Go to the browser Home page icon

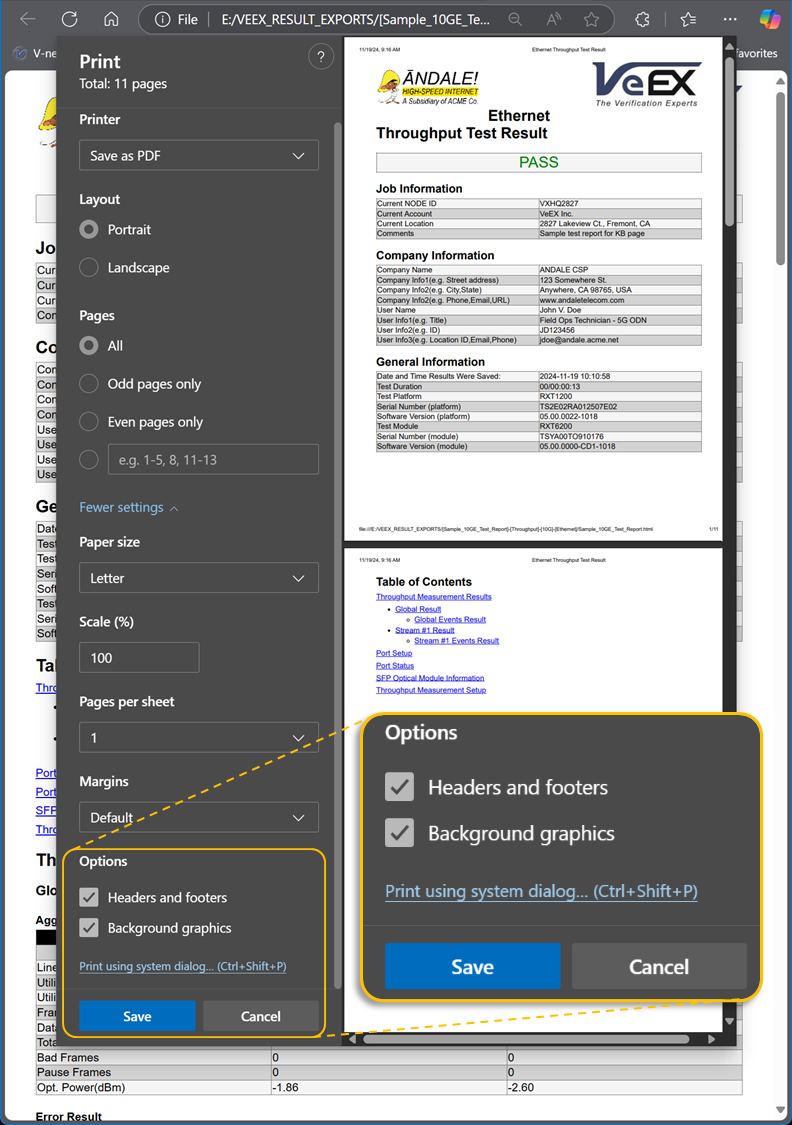click(111, 19)
